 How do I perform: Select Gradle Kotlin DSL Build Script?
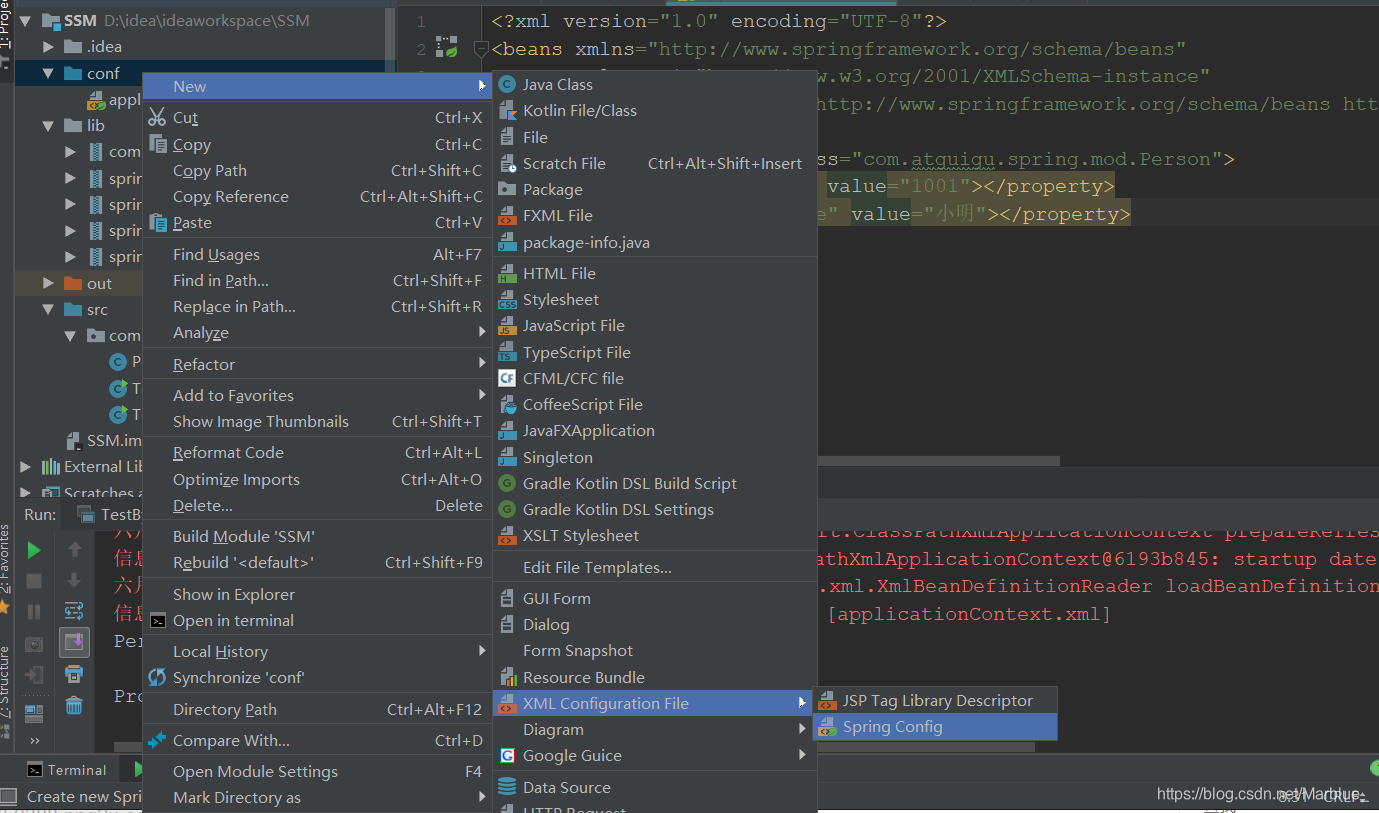655,483
